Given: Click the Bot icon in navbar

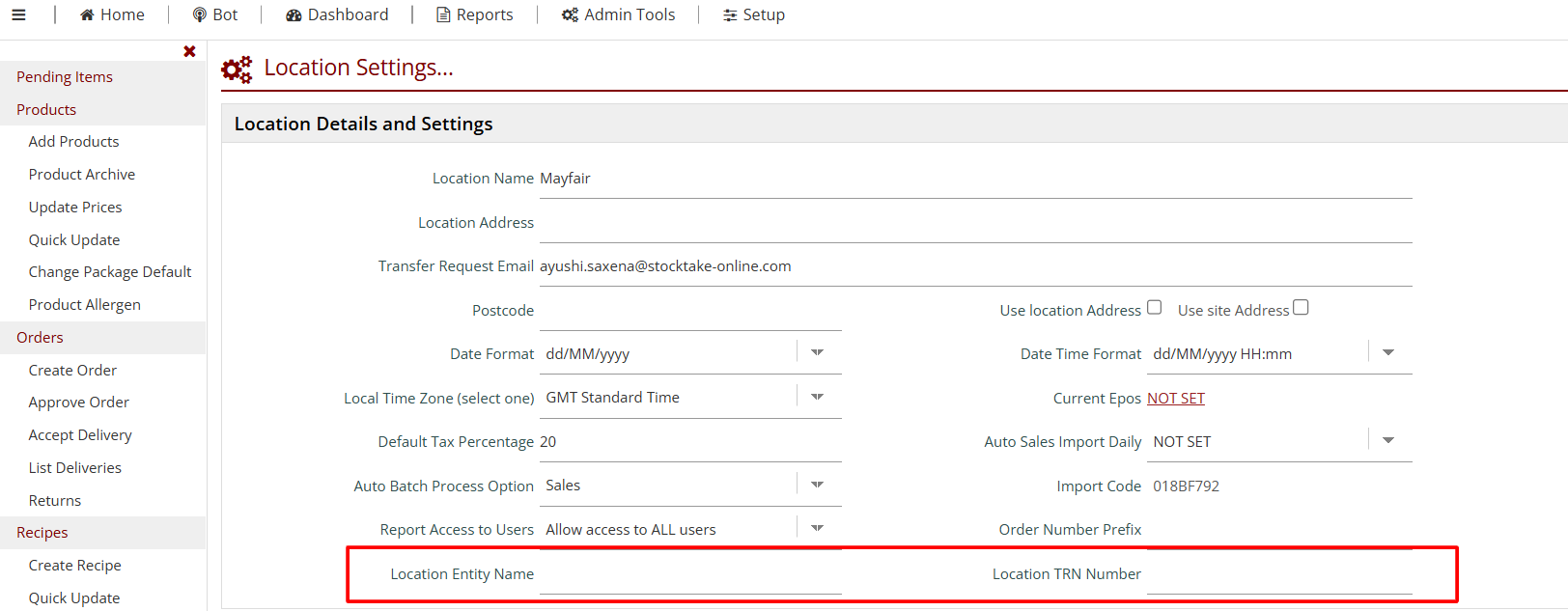Looking at the screenshot, I should point(200,14).
